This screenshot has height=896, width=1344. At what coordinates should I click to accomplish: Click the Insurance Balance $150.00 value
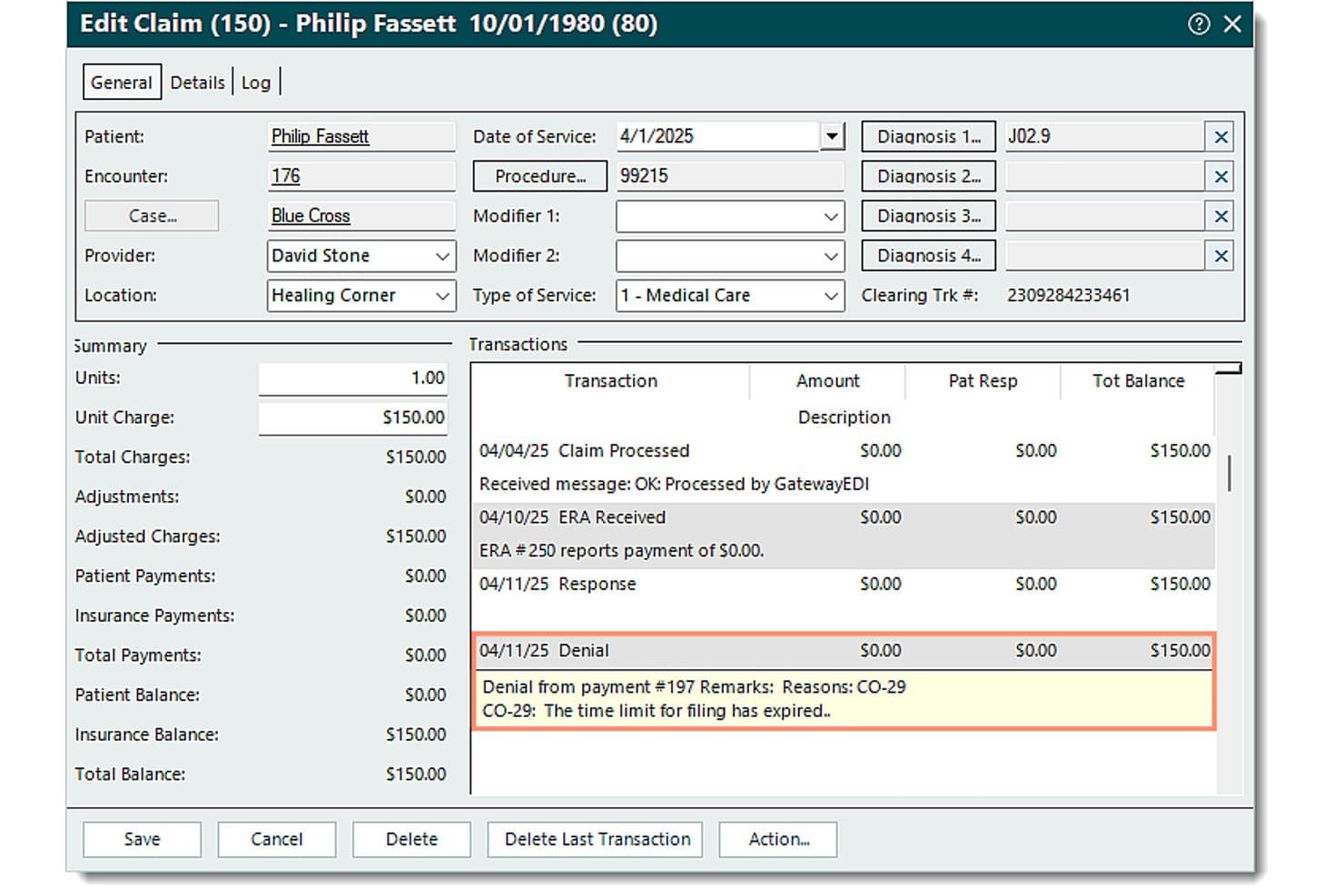(x=416, y=734)
